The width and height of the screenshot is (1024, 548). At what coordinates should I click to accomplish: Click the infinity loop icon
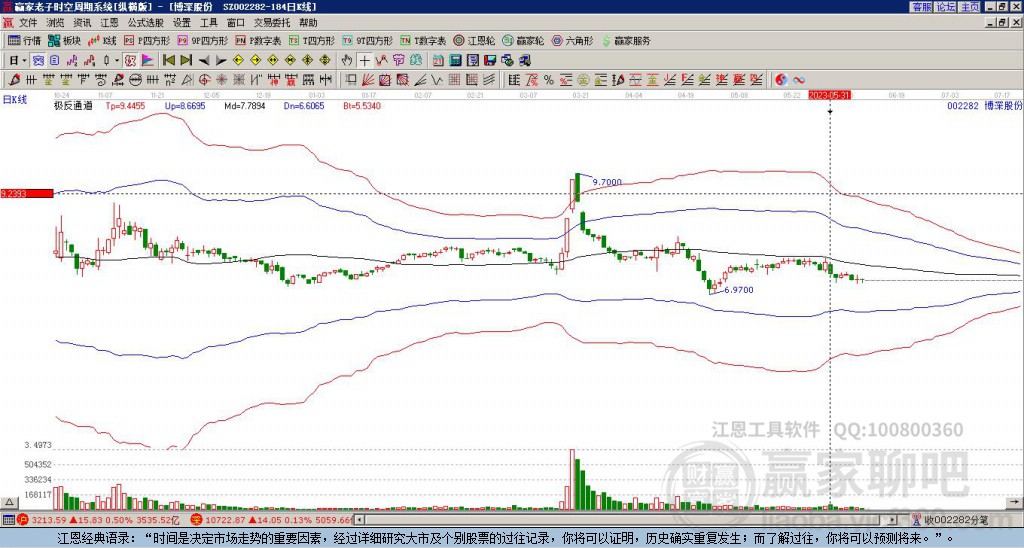click(x=799, y=80)
